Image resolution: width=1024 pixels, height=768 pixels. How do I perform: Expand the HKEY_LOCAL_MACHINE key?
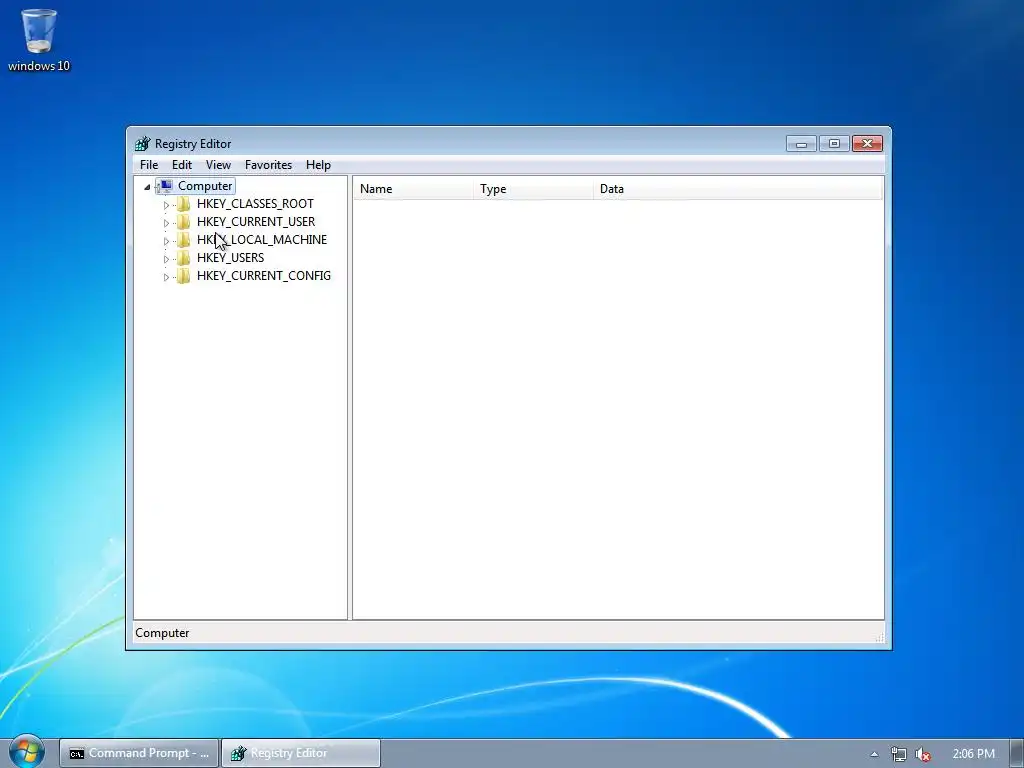pyautogui.click(x=166, y=241)
